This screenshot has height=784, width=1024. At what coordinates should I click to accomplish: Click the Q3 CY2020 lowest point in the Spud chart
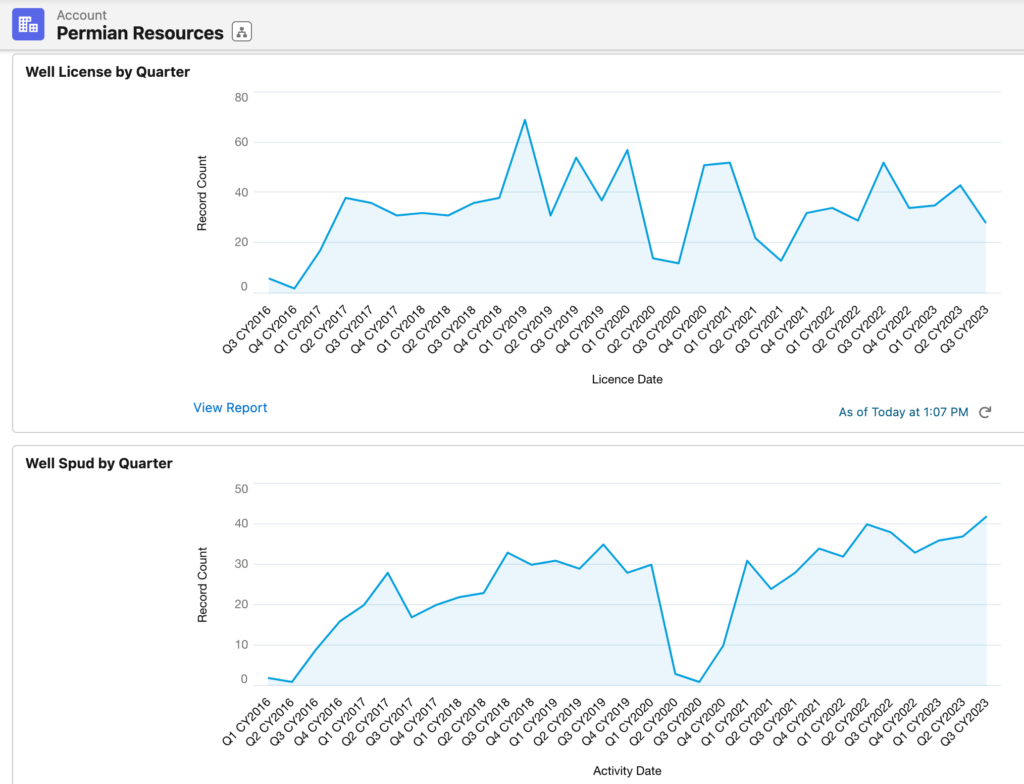699,682
